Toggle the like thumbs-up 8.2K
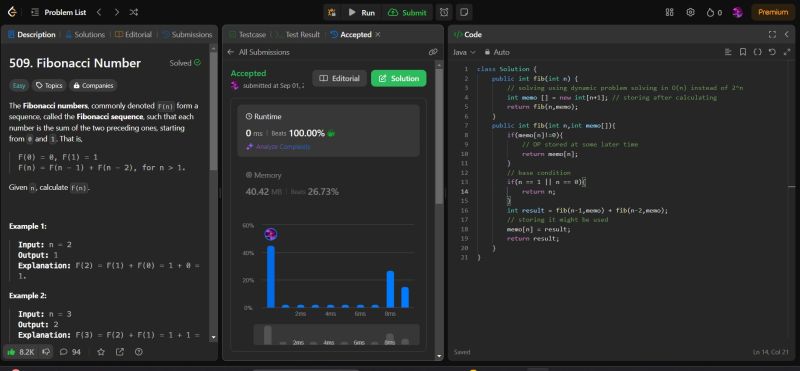 point(20,352)
